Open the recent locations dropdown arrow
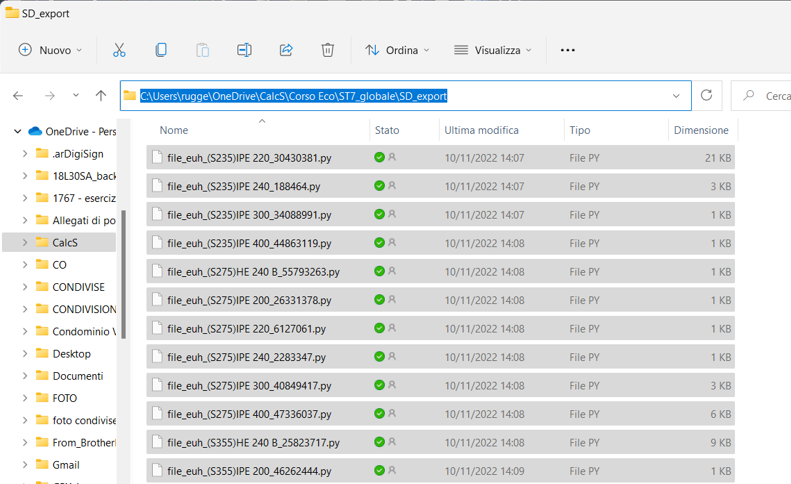Image resolution: width=791 pixels, height=484 pixels. click(x=76, y=95)
